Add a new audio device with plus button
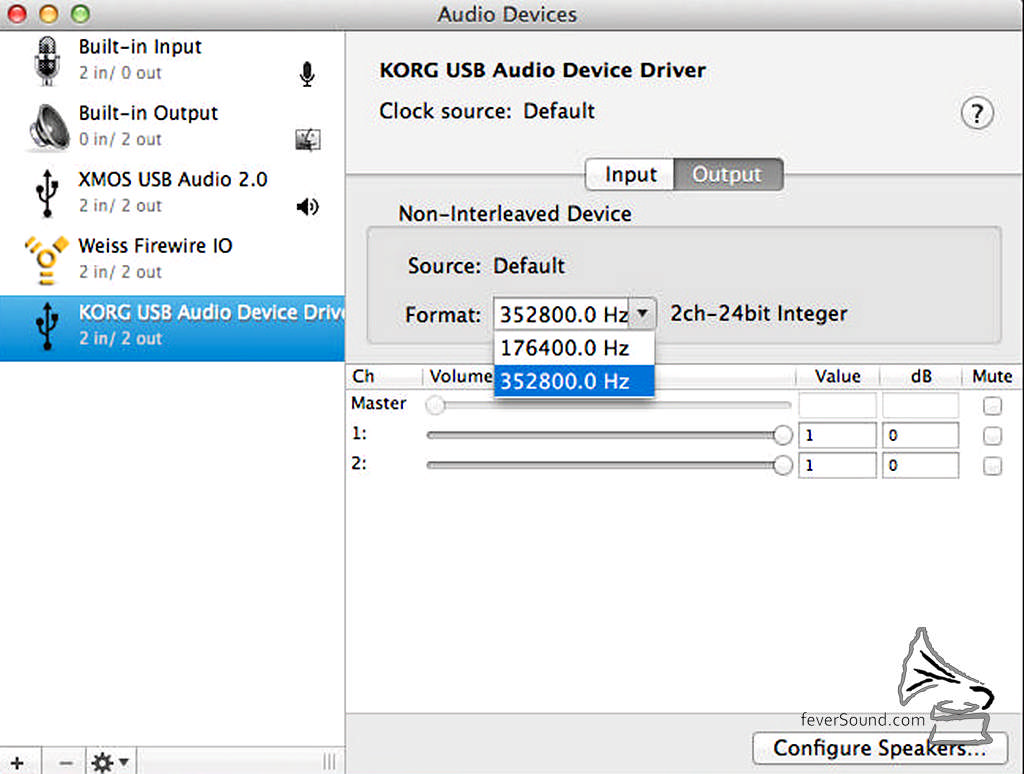The width and height of the screenshot is (1024, 774). click(18, 762)
